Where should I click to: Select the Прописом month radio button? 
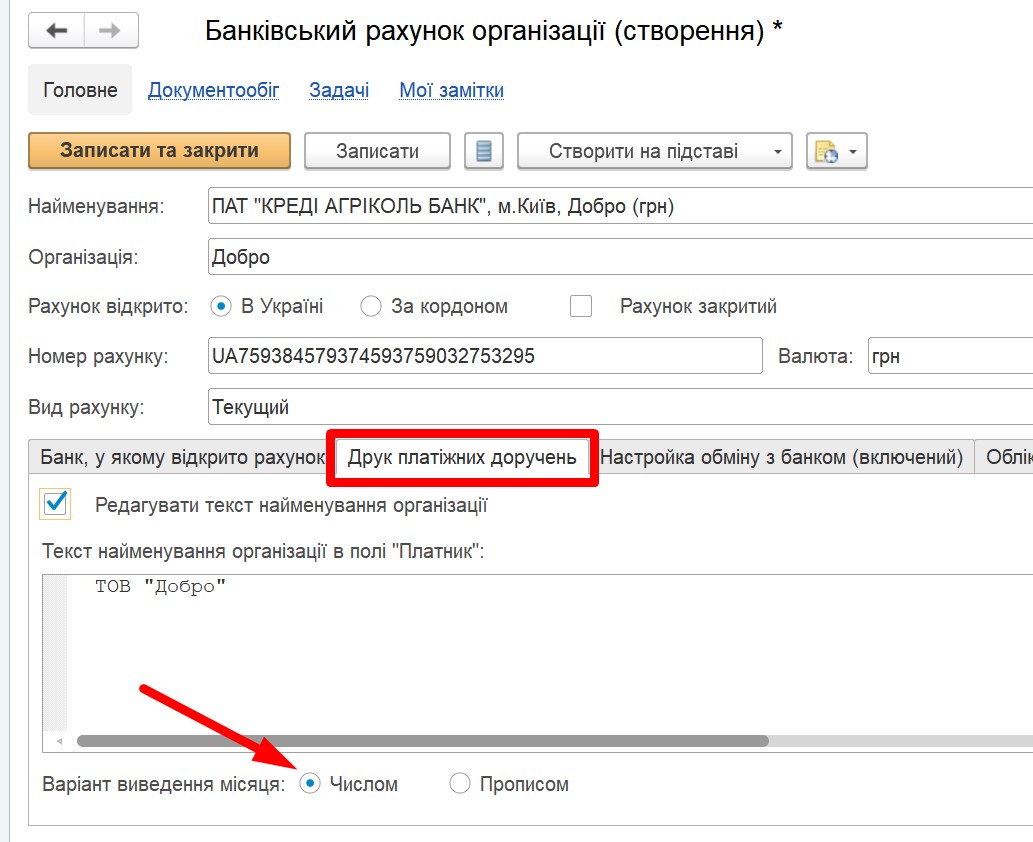460,783
